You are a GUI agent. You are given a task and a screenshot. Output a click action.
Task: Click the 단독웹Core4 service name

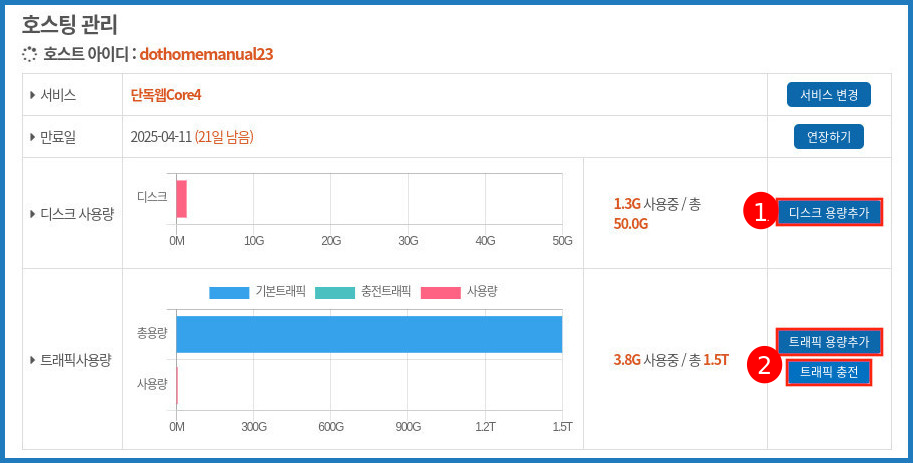[x=166, y=96]
